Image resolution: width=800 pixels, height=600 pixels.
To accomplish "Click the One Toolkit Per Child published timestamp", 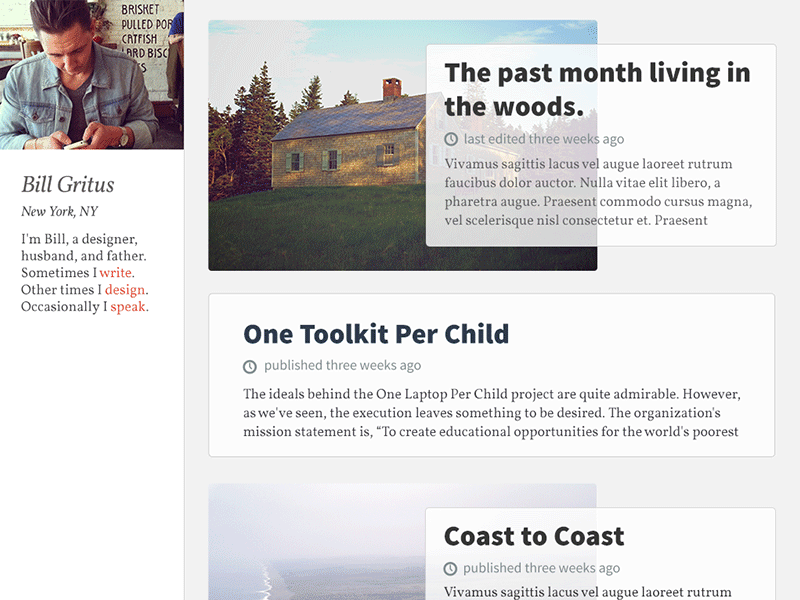I will tap(342, 366).
